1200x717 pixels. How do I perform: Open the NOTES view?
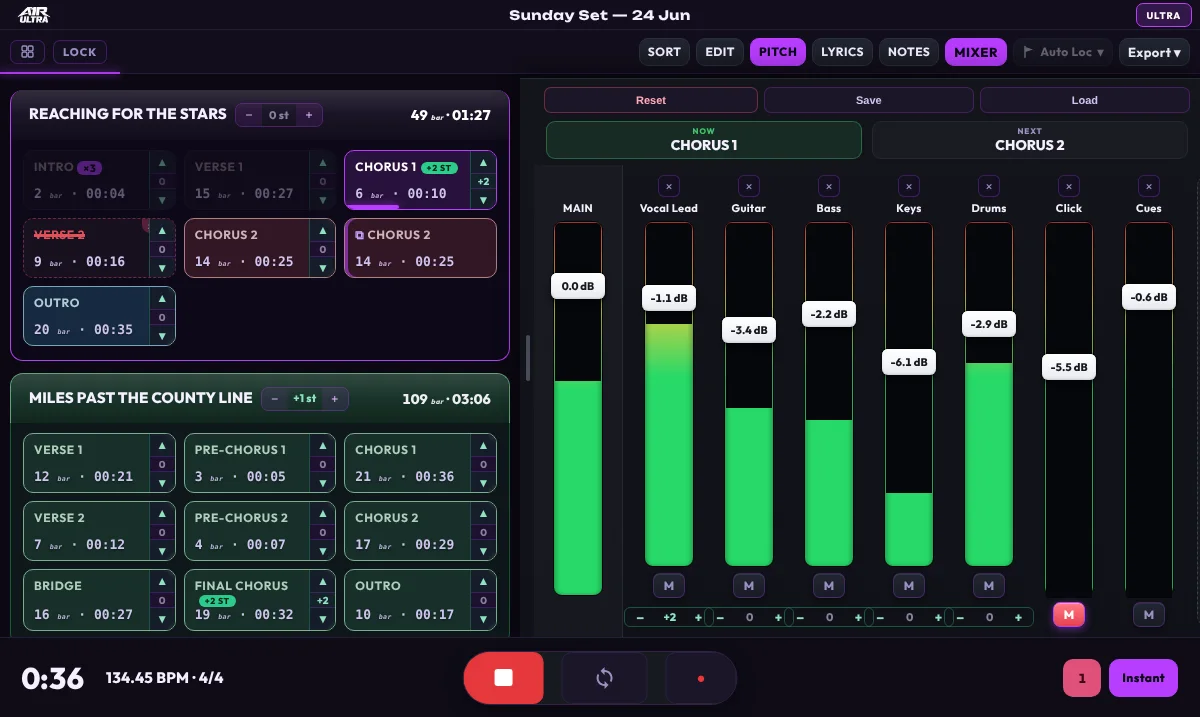(x=909, y=52)
